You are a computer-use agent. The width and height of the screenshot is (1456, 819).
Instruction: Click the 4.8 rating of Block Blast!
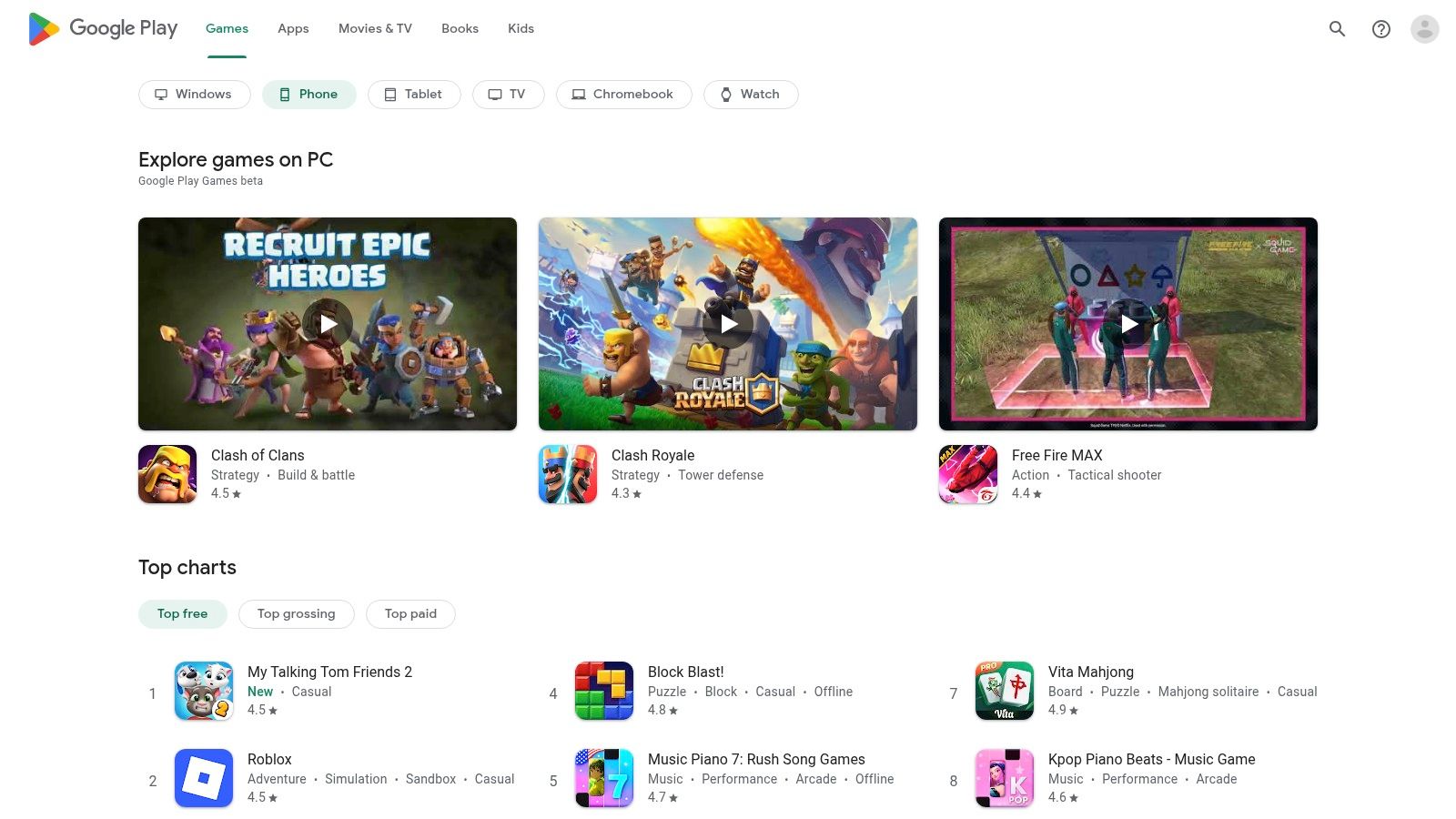coord(662,710)
